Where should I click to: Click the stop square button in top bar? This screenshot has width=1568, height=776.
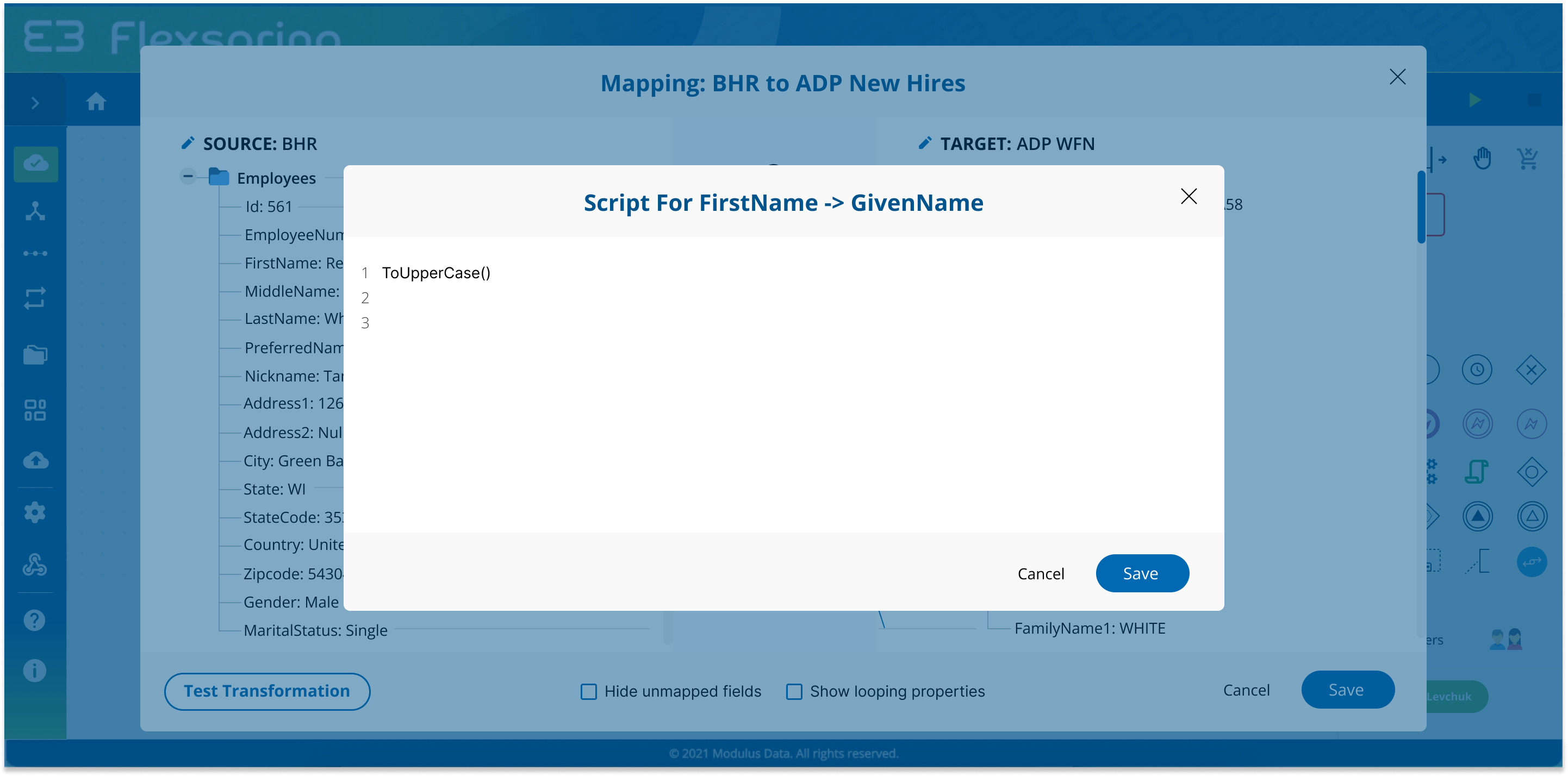point(1534,100)
